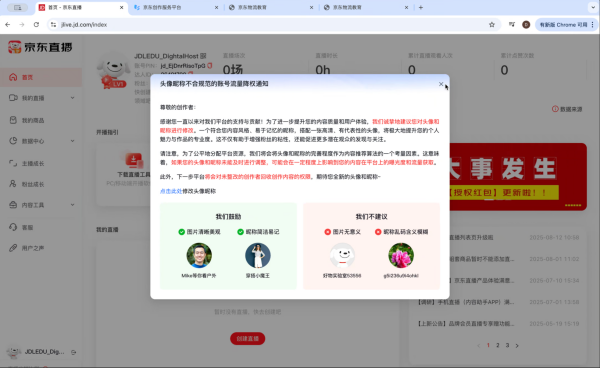Open the tab groups button left of tabs

[18, 7]
